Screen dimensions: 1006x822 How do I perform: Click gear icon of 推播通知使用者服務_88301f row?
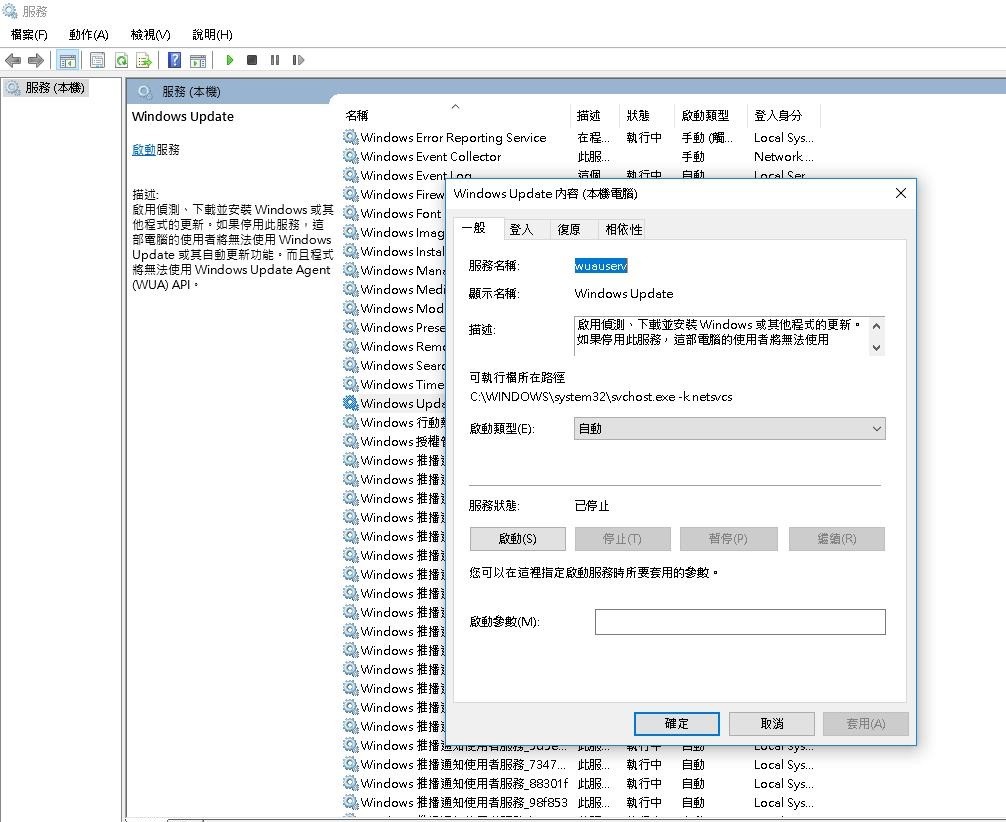(x=350, y=783)
